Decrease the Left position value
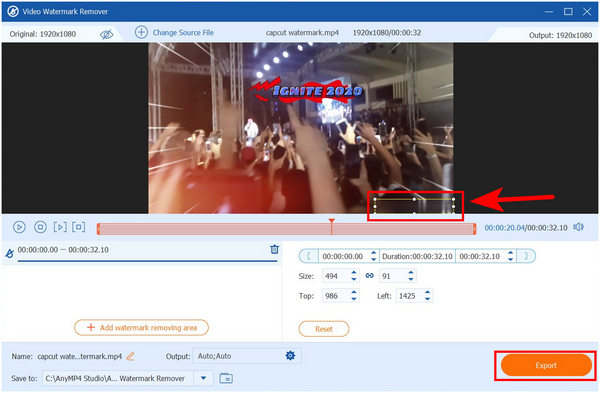Image resolution: width=600 pixels, height=393 pixels. 427,299
